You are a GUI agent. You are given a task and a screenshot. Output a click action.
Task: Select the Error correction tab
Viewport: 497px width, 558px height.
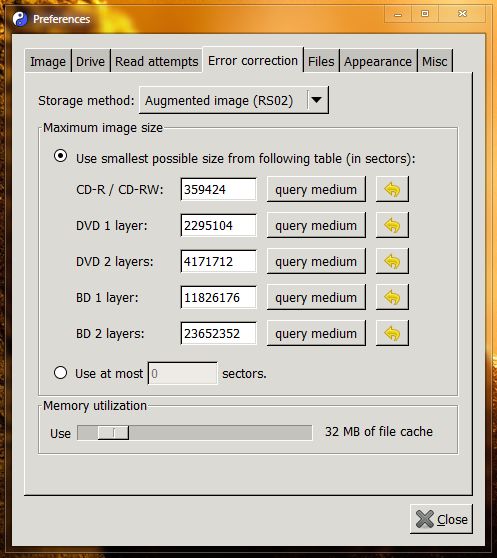253,60
